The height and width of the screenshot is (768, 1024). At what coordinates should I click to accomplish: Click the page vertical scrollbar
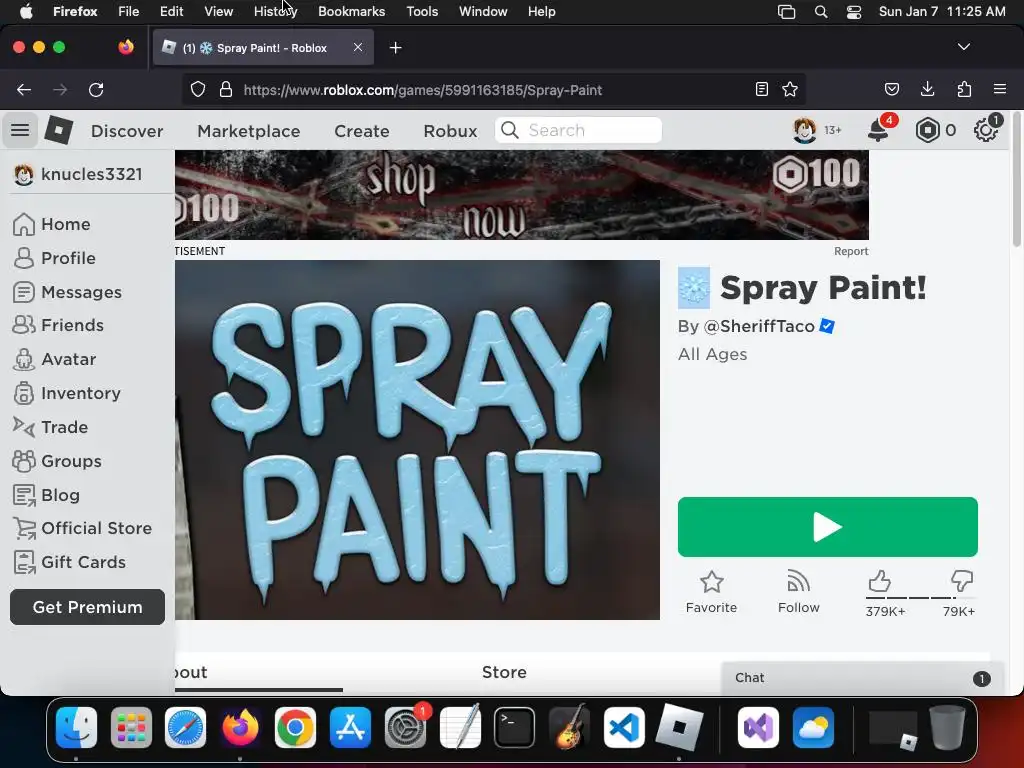(x=1016, y=180)
